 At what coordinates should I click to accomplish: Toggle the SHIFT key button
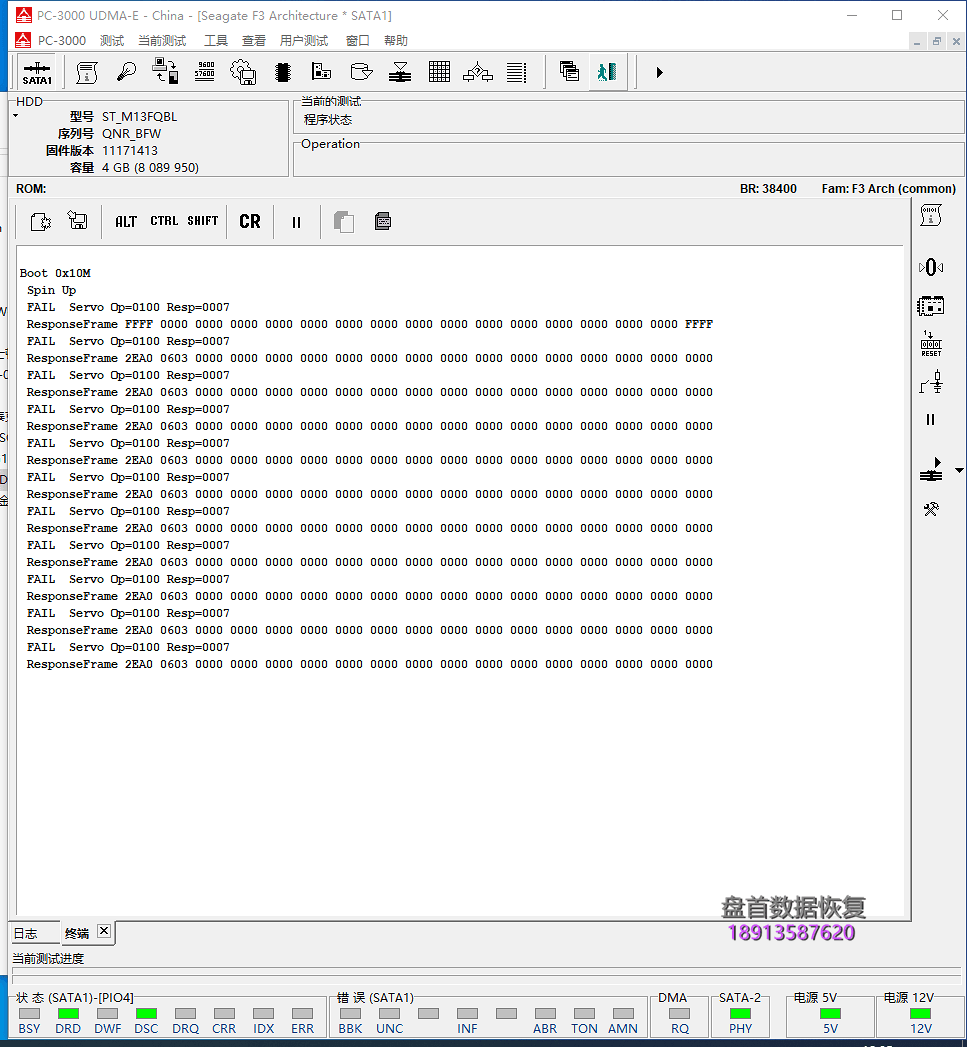tap(202, 221)
